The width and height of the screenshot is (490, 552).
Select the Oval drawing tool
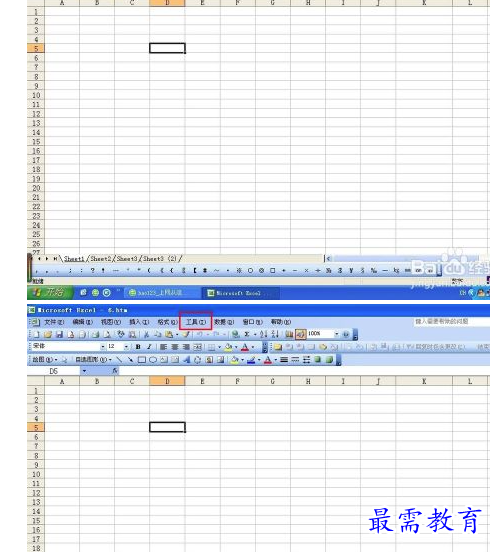(x=153, y=360)
